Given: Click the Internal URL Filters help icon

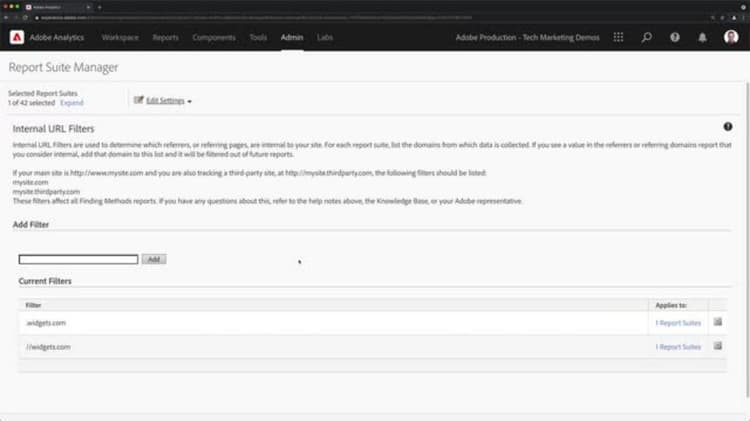Looking at the screenshot, I should pos(728,127).
